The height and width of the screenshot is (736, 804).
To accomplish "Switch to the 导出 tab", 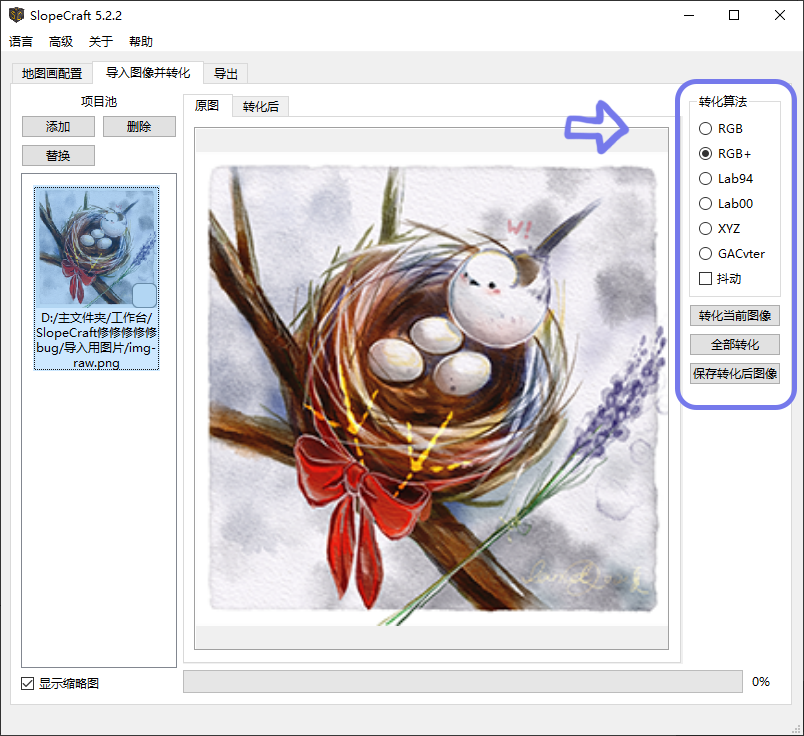I will [226, 74].
